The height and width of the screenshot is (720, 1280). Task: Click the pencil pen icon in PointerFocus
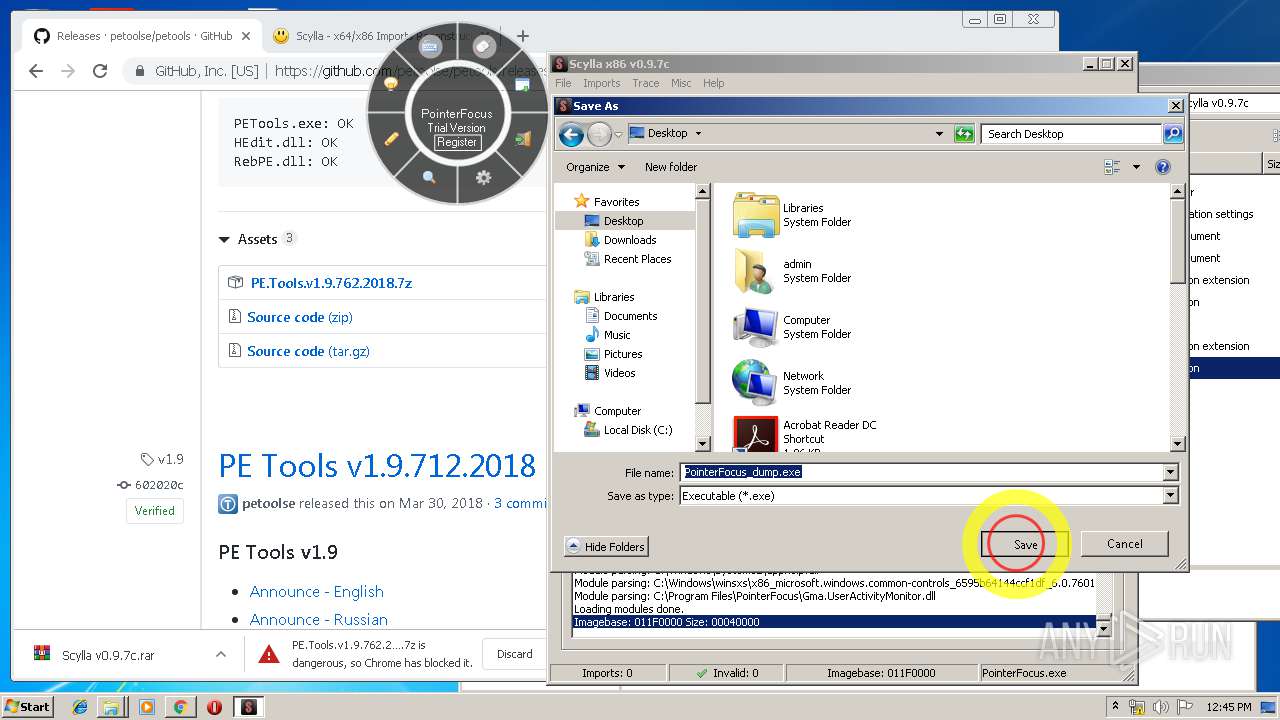point(391,138)
